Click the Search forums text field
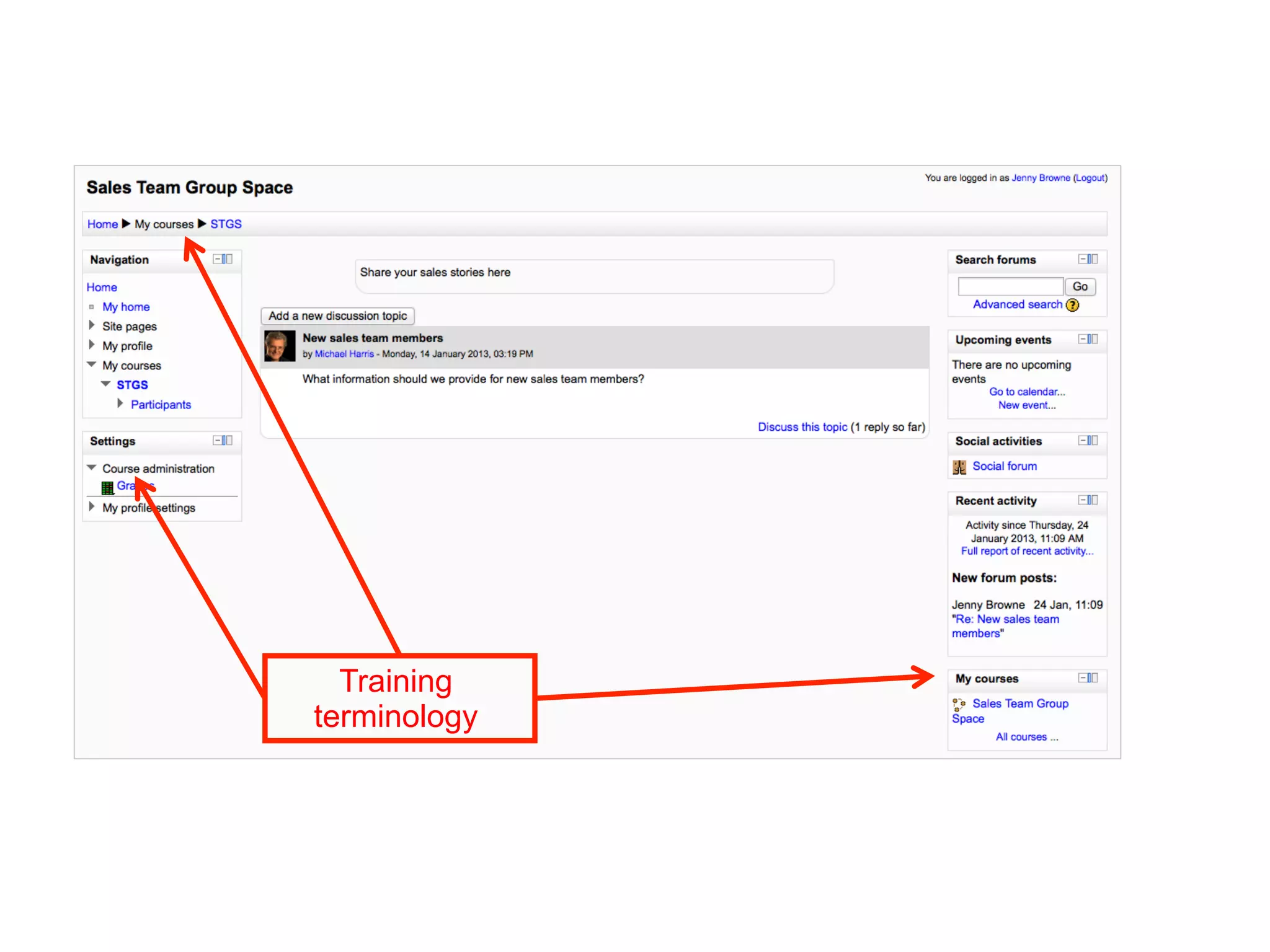The width and height of the screenshot is (1270, 952). 1010,286
